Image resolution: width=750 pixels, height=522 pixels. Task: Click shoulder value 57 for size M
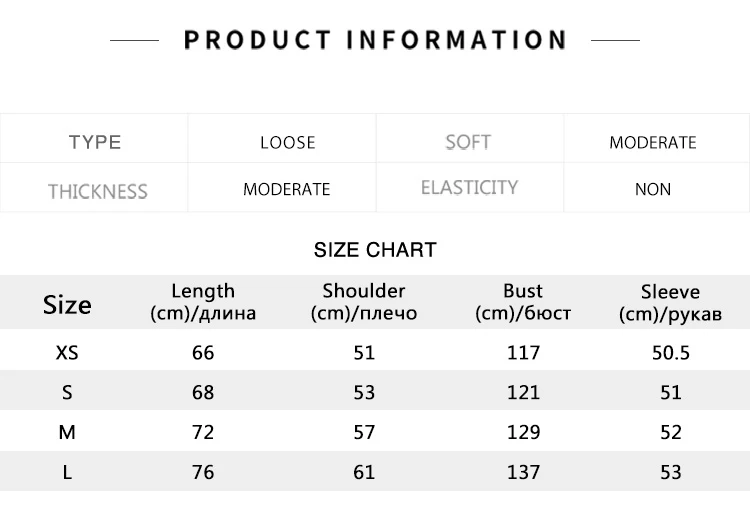364,432
